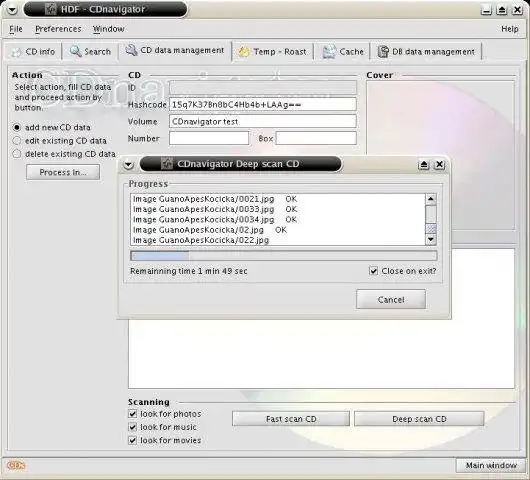This screenshot has height=480, width=530.
Task: Open the Temp - Roast tab
Action: (272, 52)
